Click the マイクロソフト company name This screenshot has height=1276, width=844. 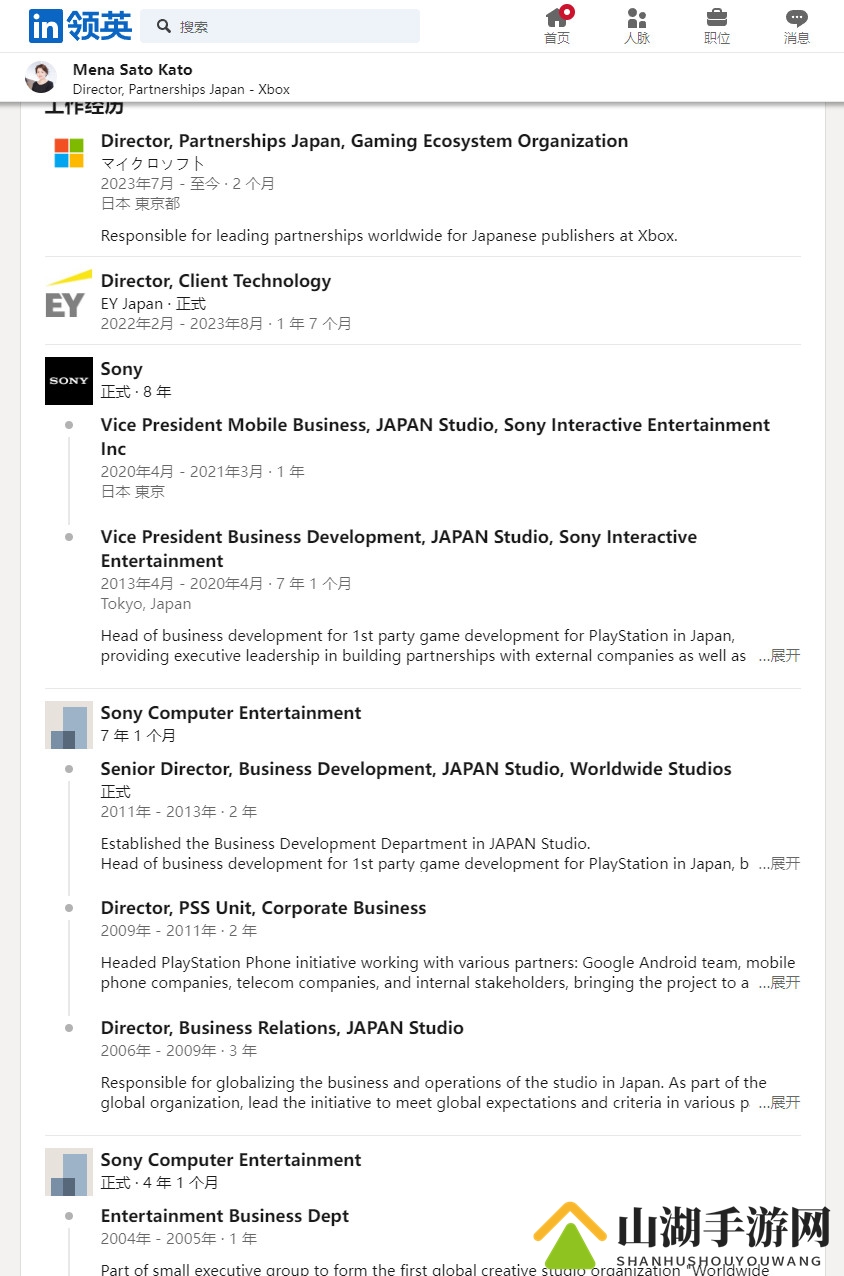tap(153, 163)
